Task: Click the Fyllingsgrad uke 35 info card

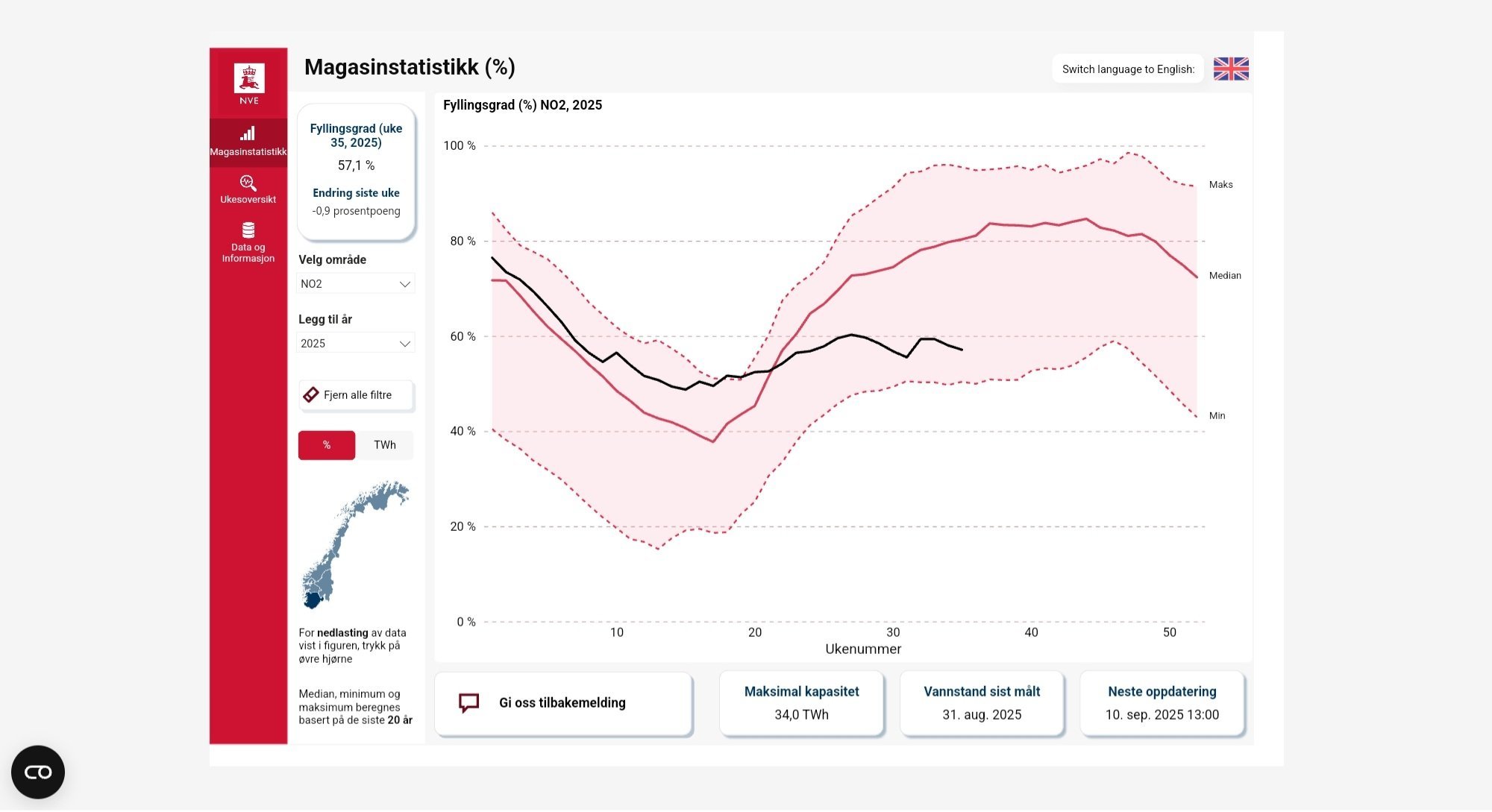Action: (x=356, y=172)
